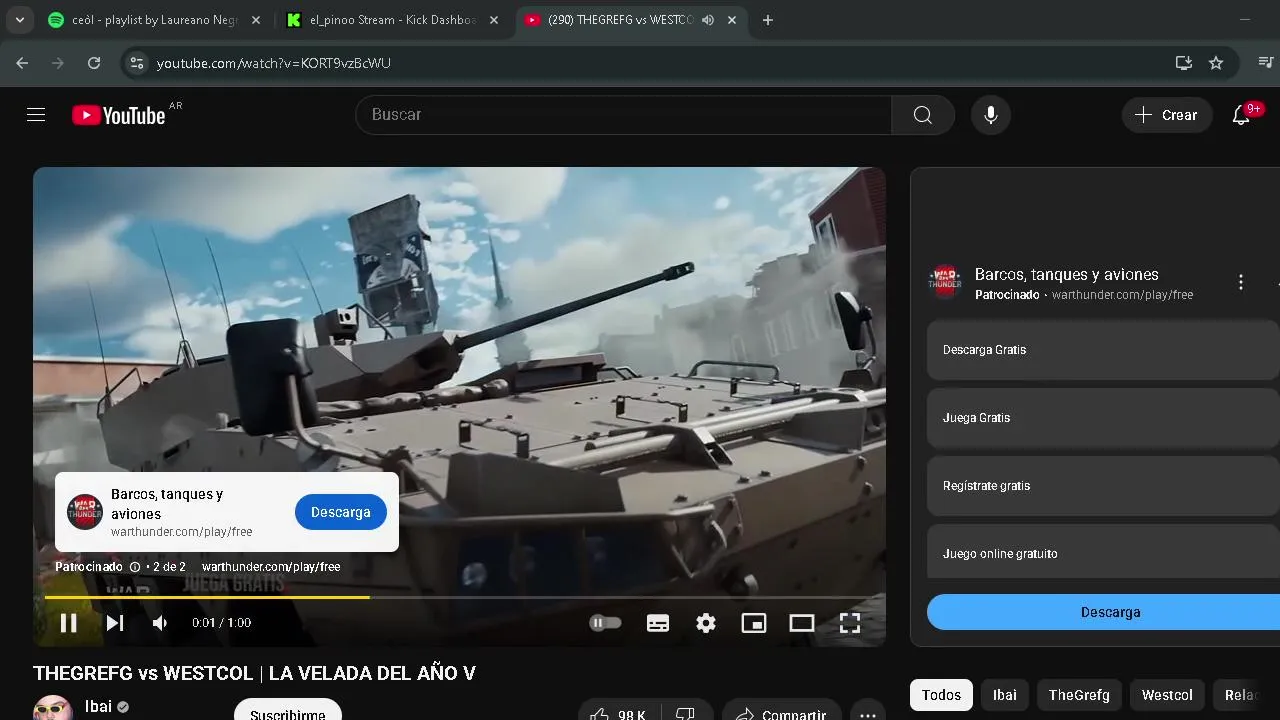Seek on the video progress bar
The height and width of the screenshot is (720, 1280).
coord(459,598)
